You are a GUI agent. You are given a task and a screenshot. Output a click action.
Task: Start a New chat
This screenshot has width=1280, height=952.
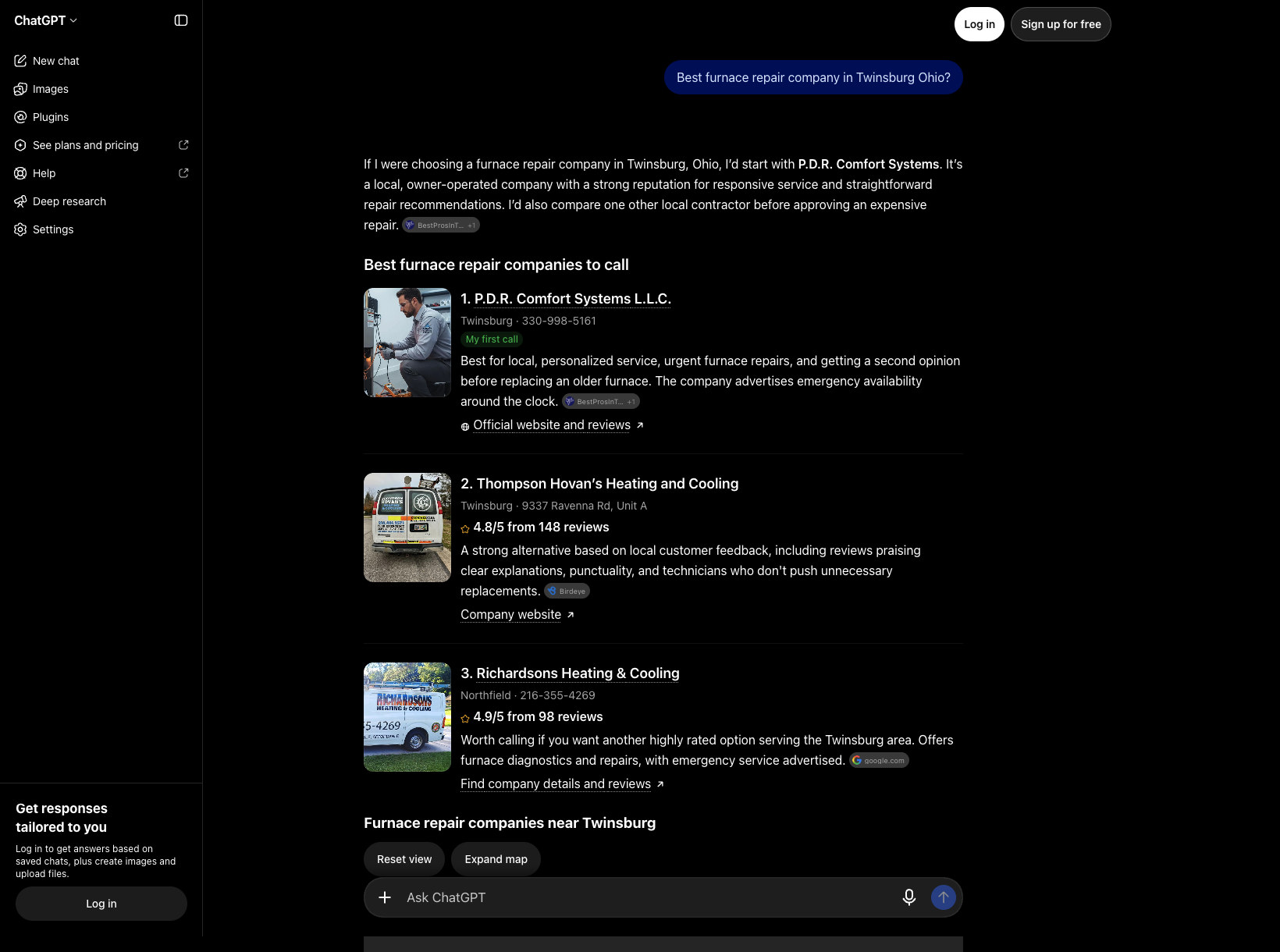point(101,61)
